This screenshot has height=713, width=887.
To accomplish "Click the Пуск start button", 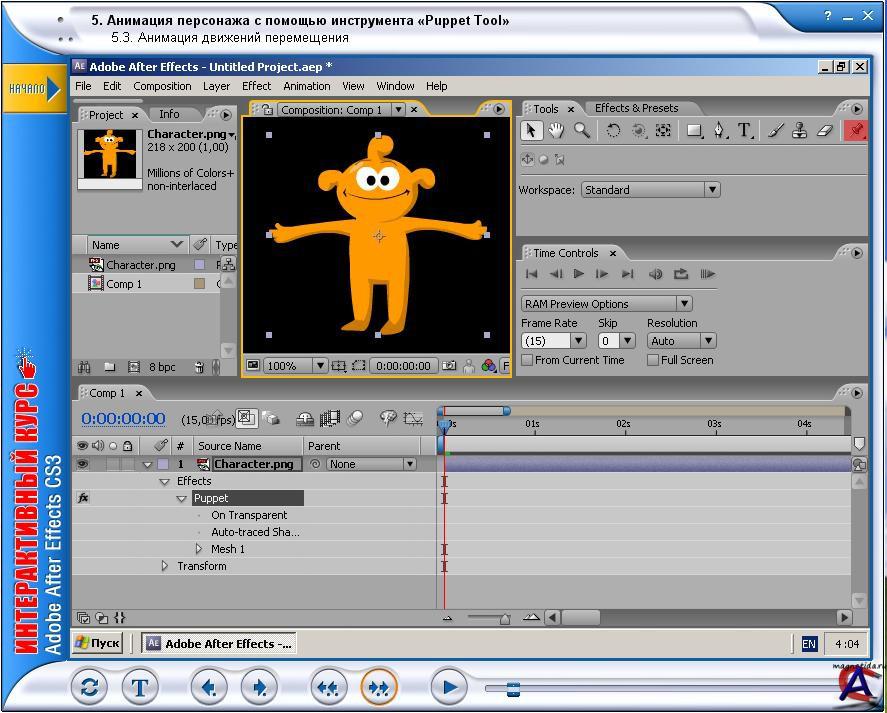I will coord(98,643).
